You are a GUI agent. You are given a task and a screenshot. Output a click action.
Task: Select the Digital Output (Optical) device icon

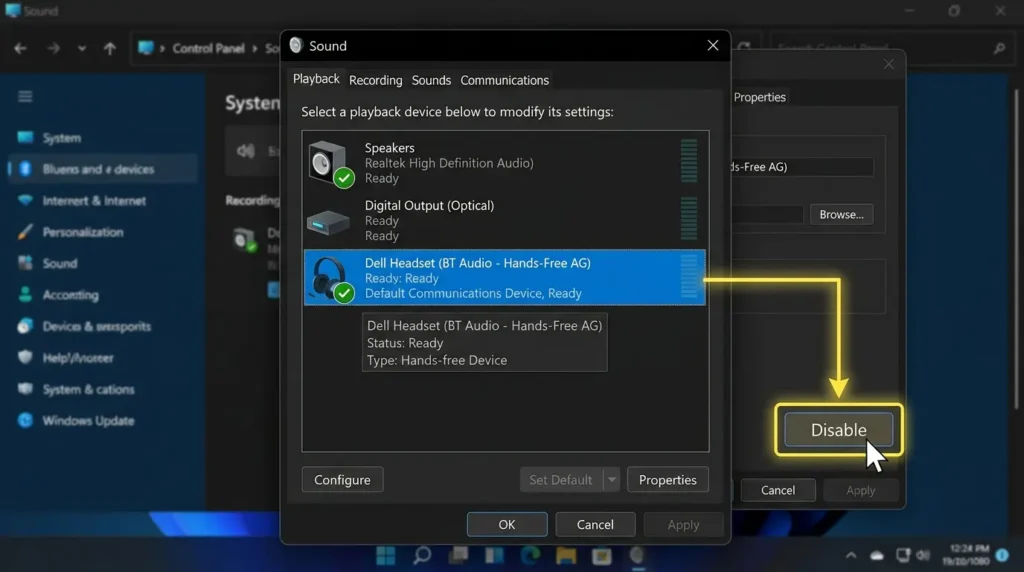pos(328,223)
